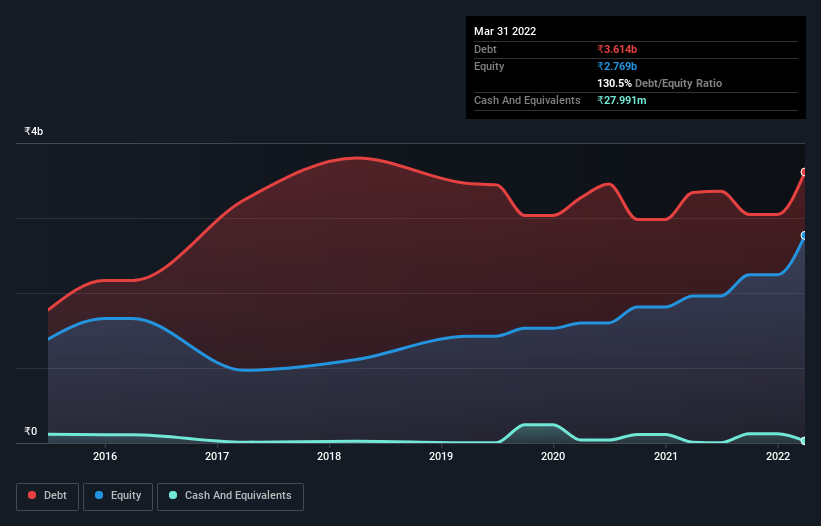Click the ₹0 y-axis label
821x526 pixels.
tap(30, 431)
